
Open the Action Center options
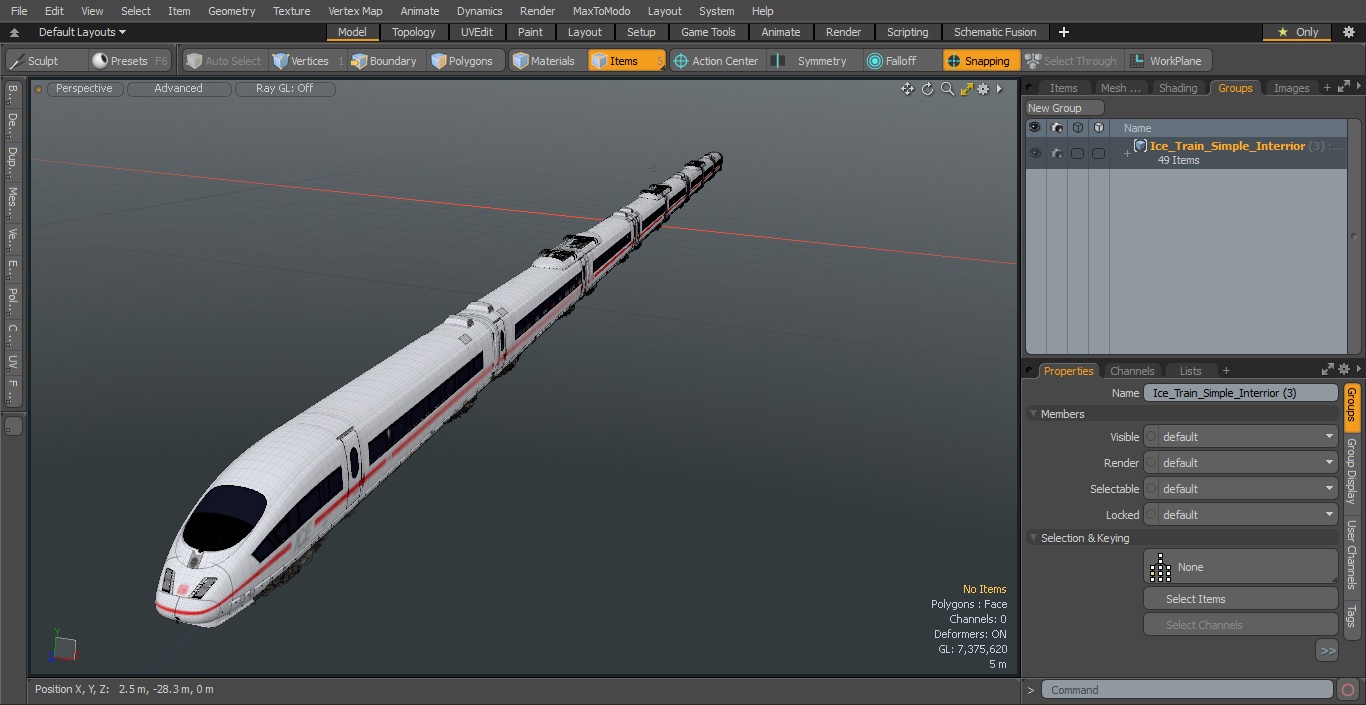[717, 61]
